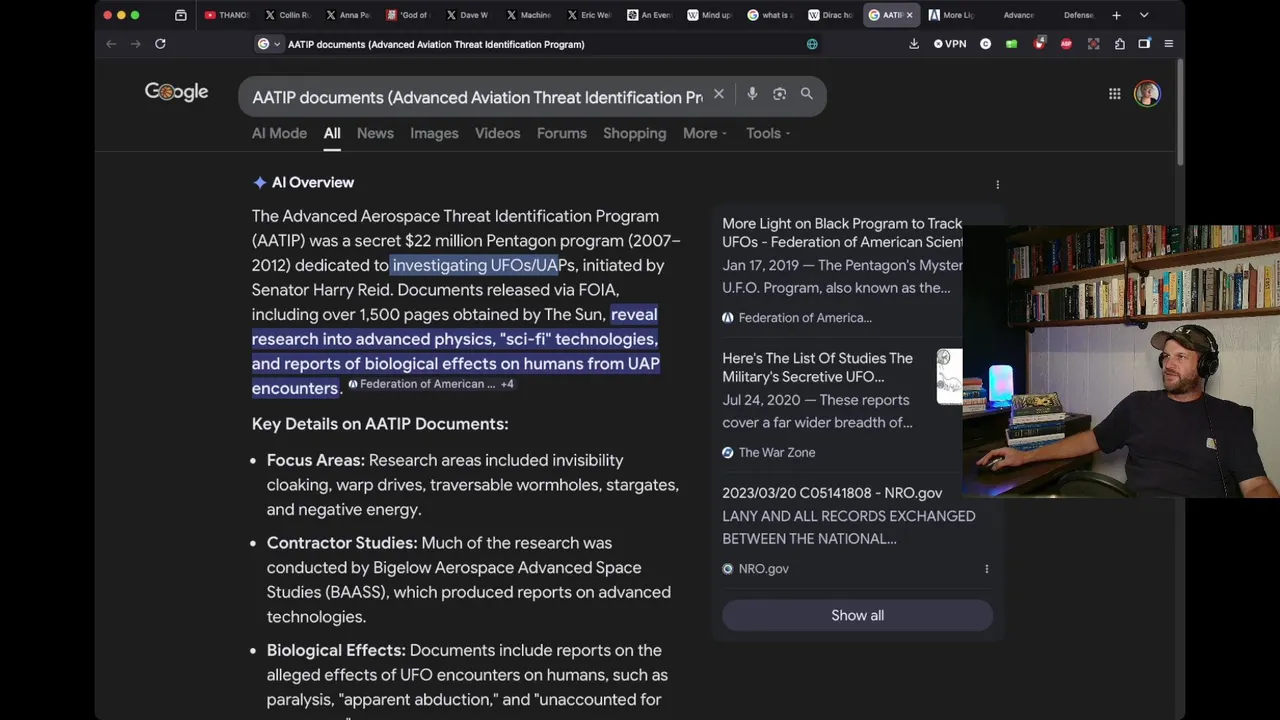Open NRO.gov result three-dot menu
This screenshot has width=1280, height=720.
[x=986, y=569]
